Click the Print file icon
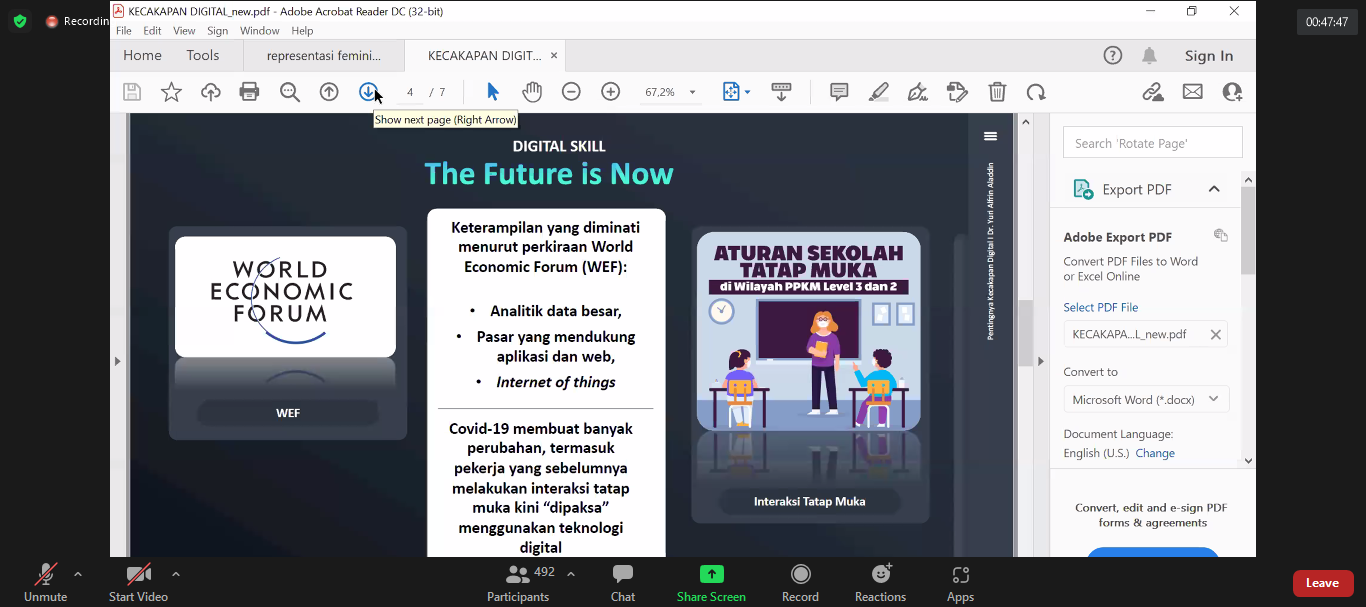Viewport: 1366px width, 607px height. [x=249, y=92]
